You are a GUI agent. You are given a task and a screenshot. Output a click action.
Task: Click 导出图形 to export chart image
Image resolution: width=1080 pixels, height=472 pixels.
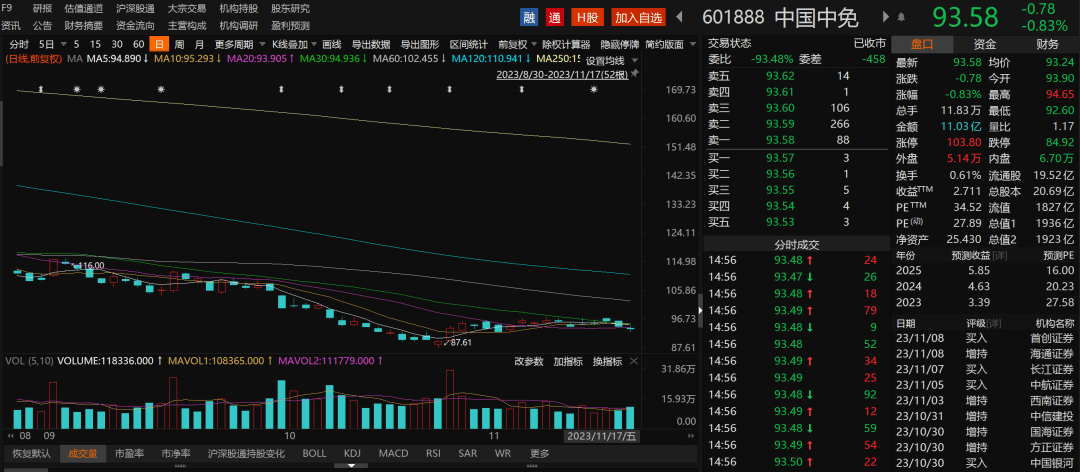[x=420, y=45]
